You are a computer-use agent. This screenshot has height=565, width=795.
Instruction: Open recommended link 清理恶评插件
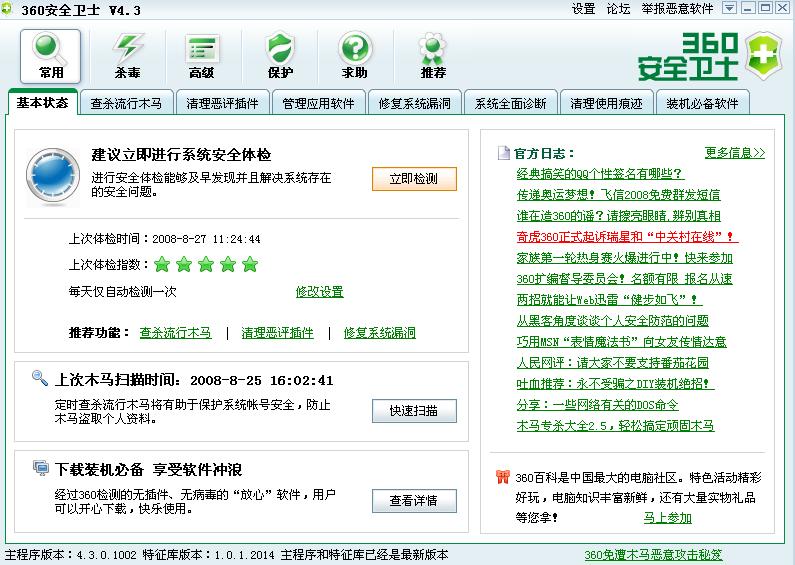(x=277, y=333)
